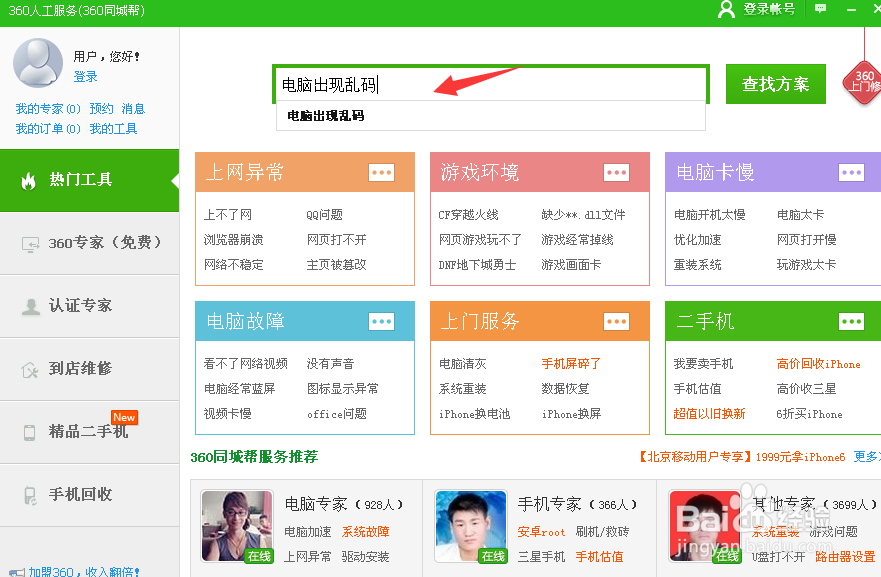
Task: Select 上不了网 problem
Action: [x=228, y=215]
